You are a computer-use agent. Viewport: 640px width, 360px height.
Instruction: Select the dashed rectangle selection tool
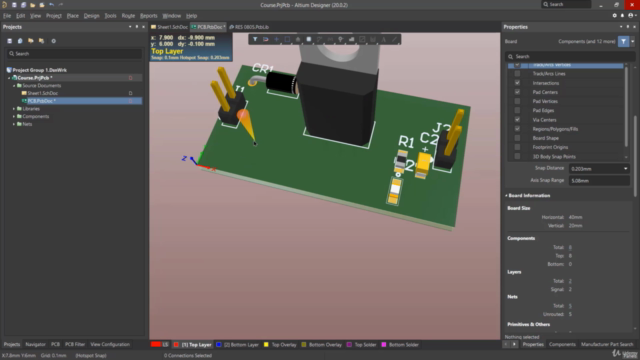point(287,39)
